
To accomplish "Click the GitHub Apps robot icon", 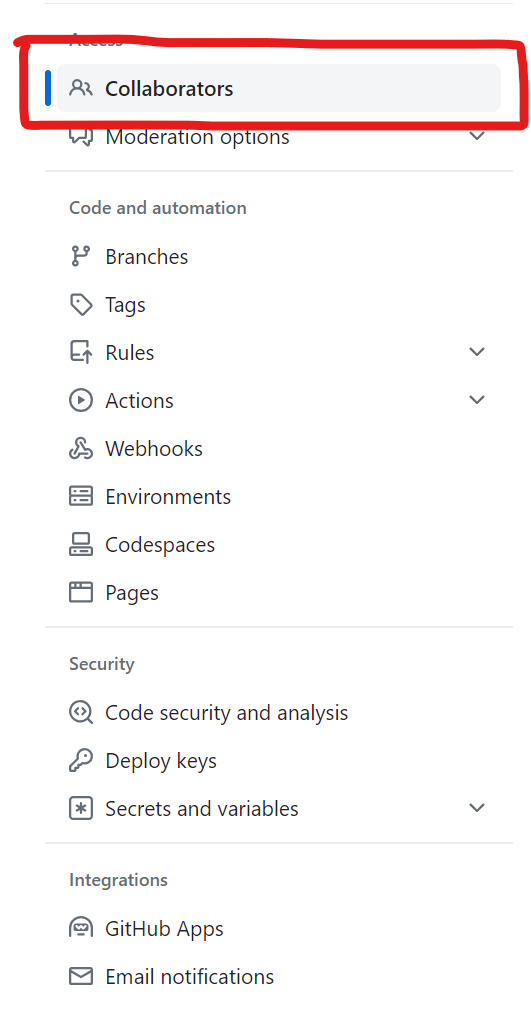I will [x=81, y=928].
